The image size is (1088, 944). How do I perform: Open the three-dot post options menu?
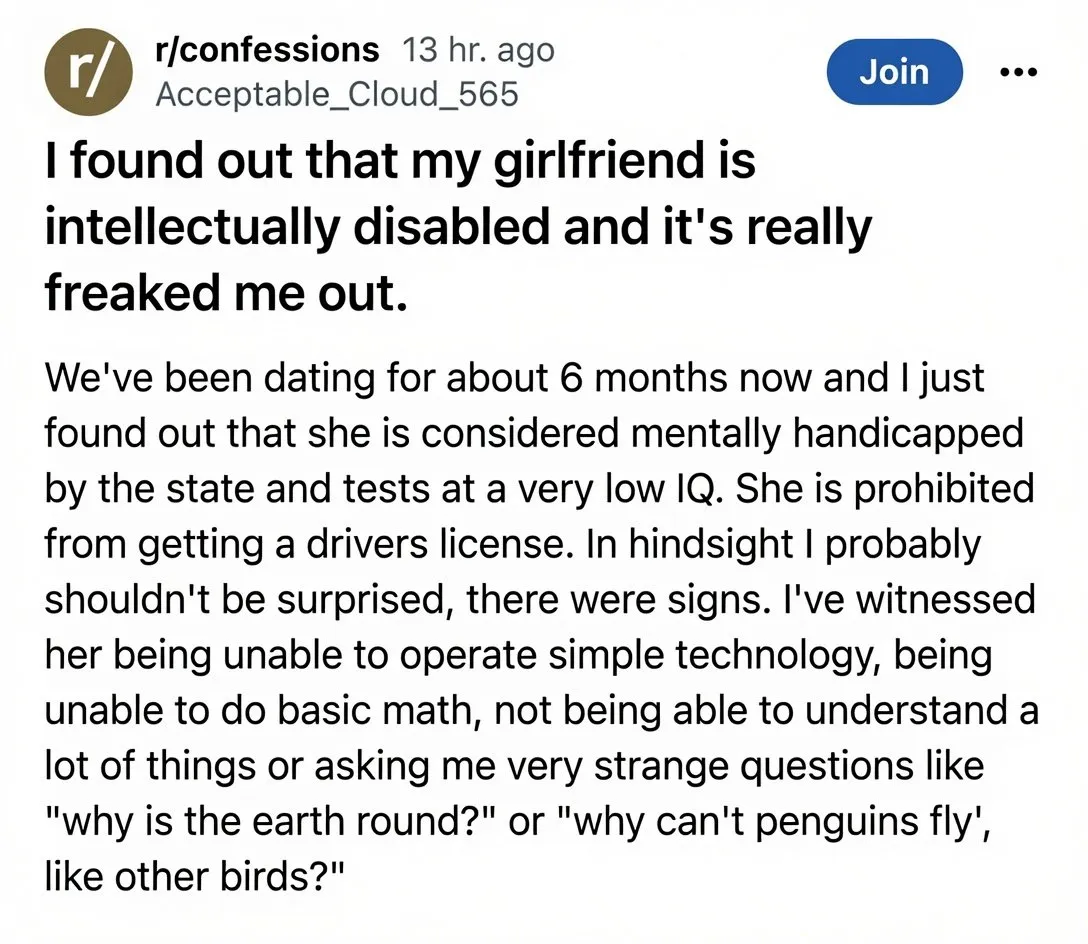point(1019,71)
